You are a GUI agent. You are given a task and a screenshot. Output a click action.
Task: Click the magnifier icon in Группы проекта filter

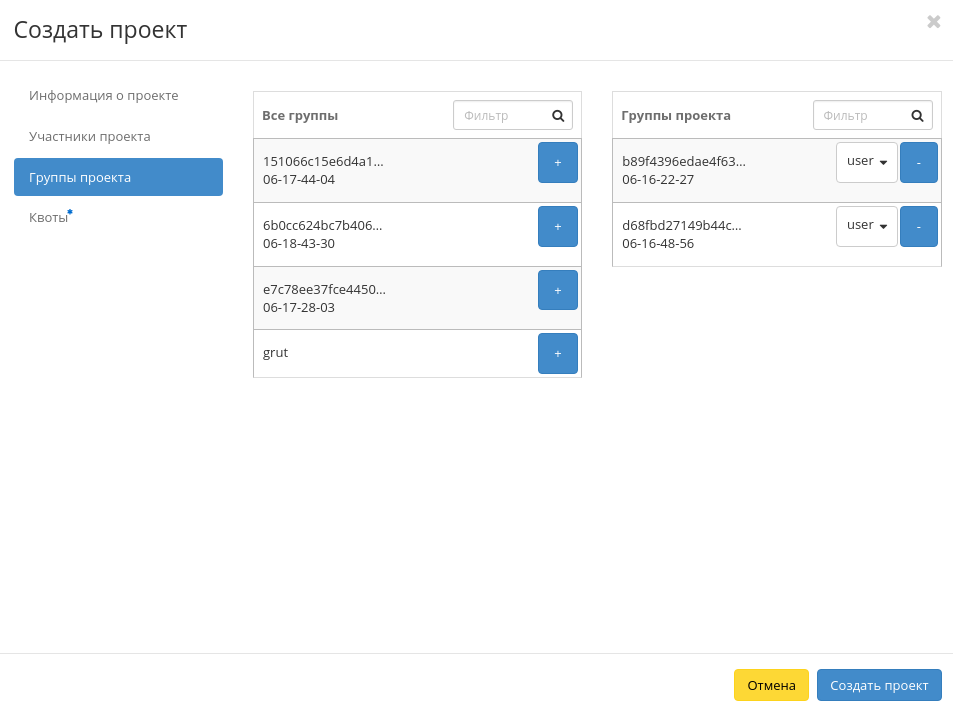click(x=917, y=115)
